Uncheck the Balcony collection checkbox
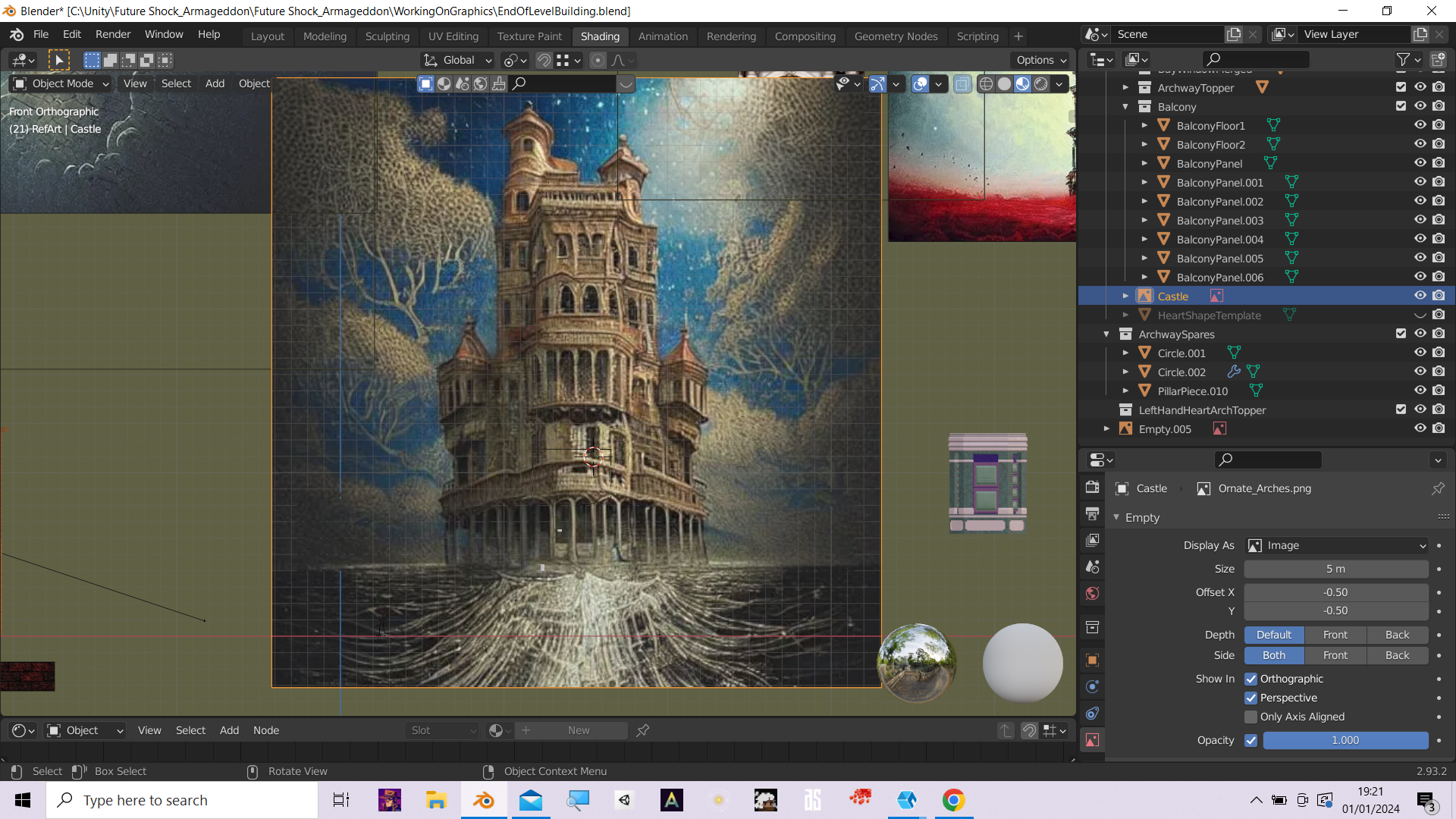The width and height of the screenshot is (1456, 819). (x=1401, y=106)
